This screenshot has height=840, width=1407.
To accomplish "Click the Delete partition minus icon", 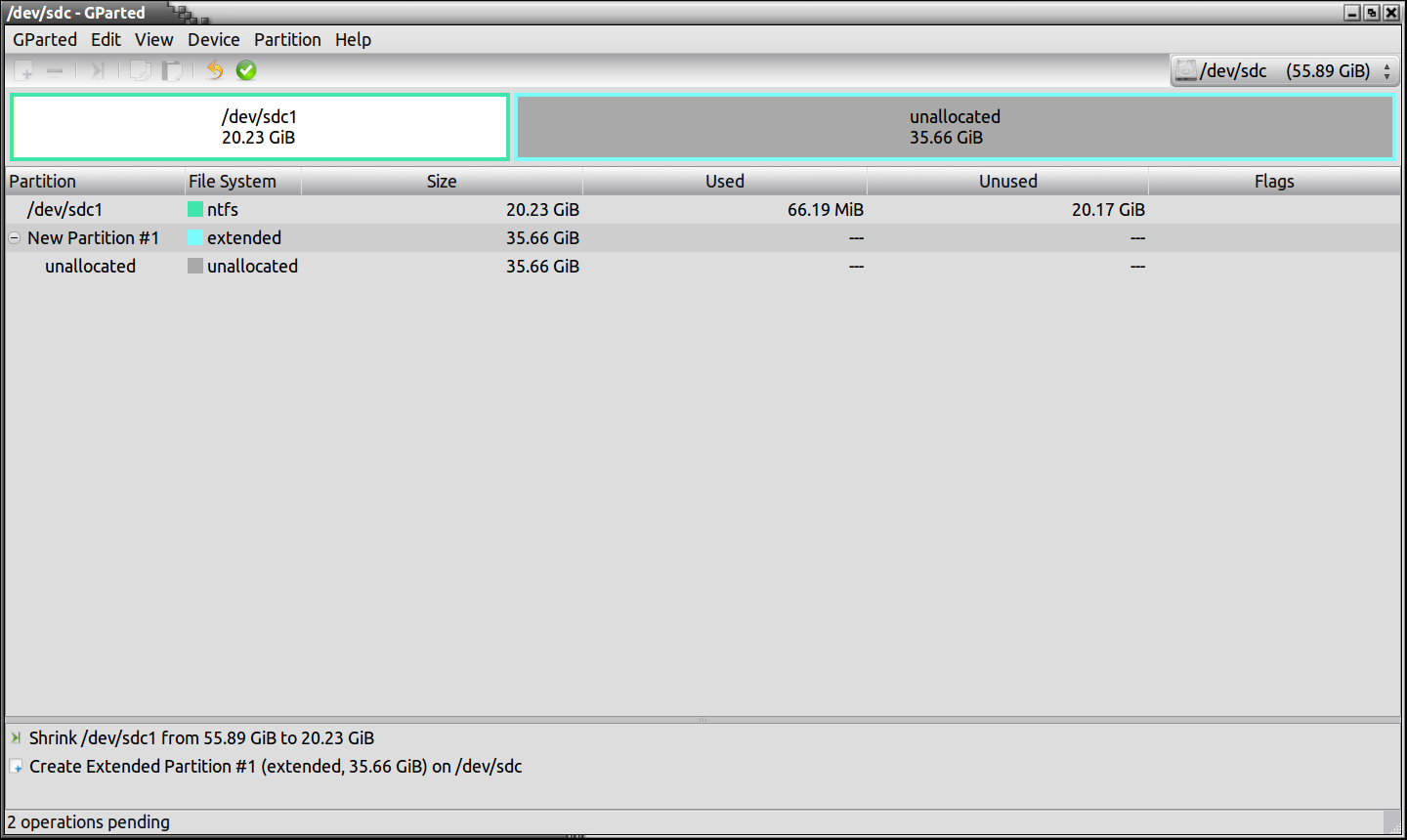I will pyautogui.click(x=55, y=70).
